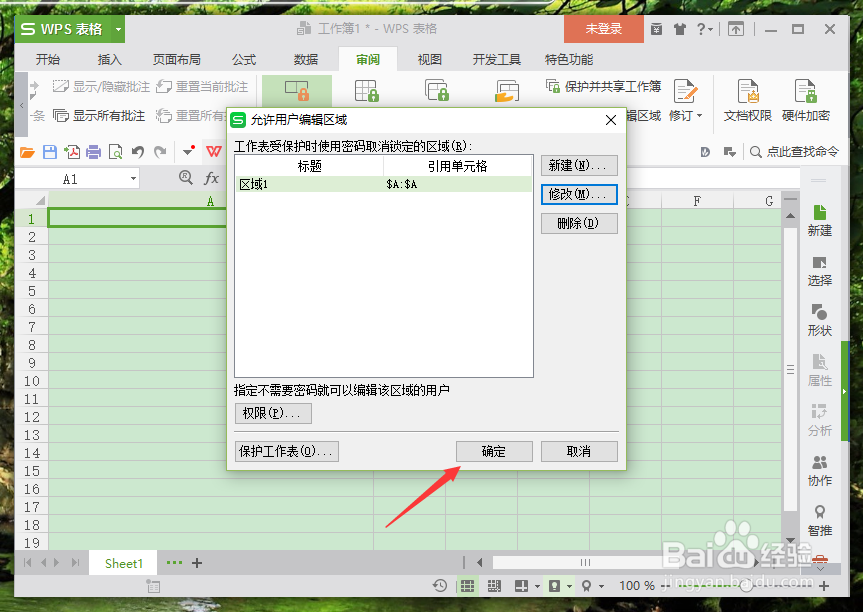
Task: Select the Sheet1 tab
Action: coord(122,563)
